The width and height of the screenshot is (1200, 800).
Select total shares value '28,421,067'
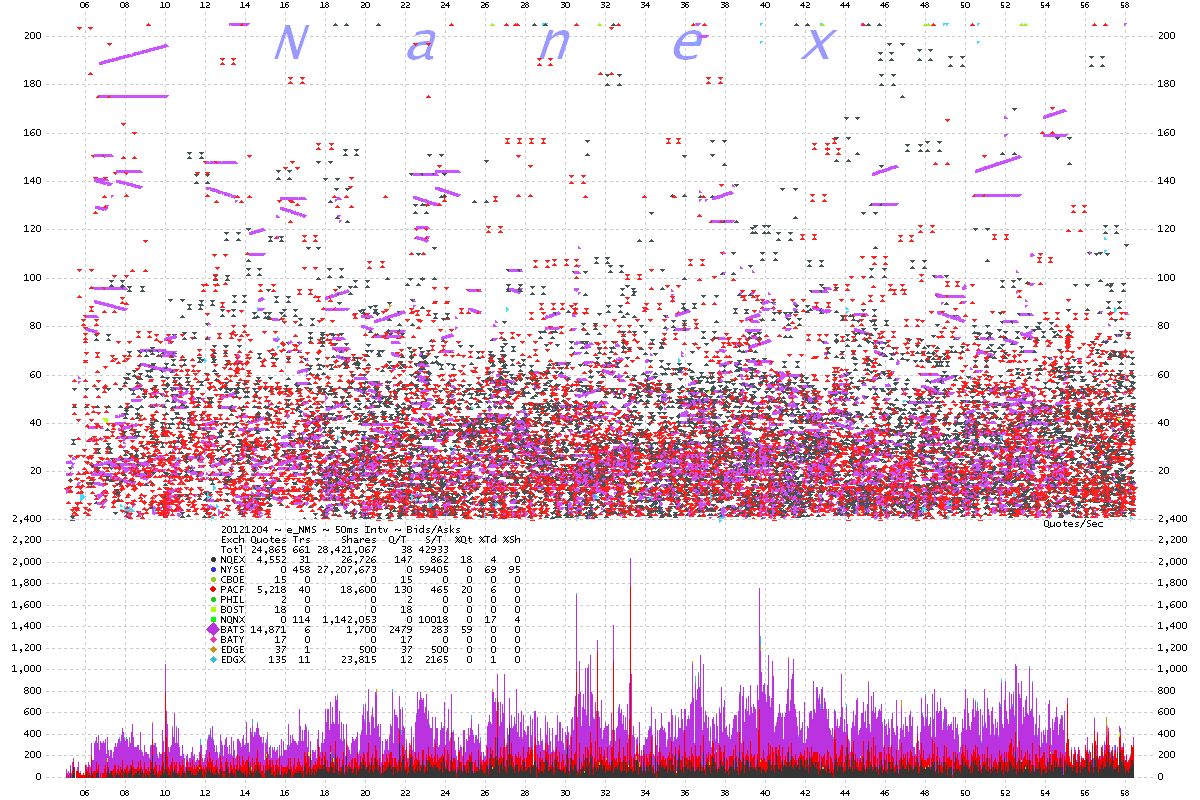pyautogui.click(x=347, y=550)
